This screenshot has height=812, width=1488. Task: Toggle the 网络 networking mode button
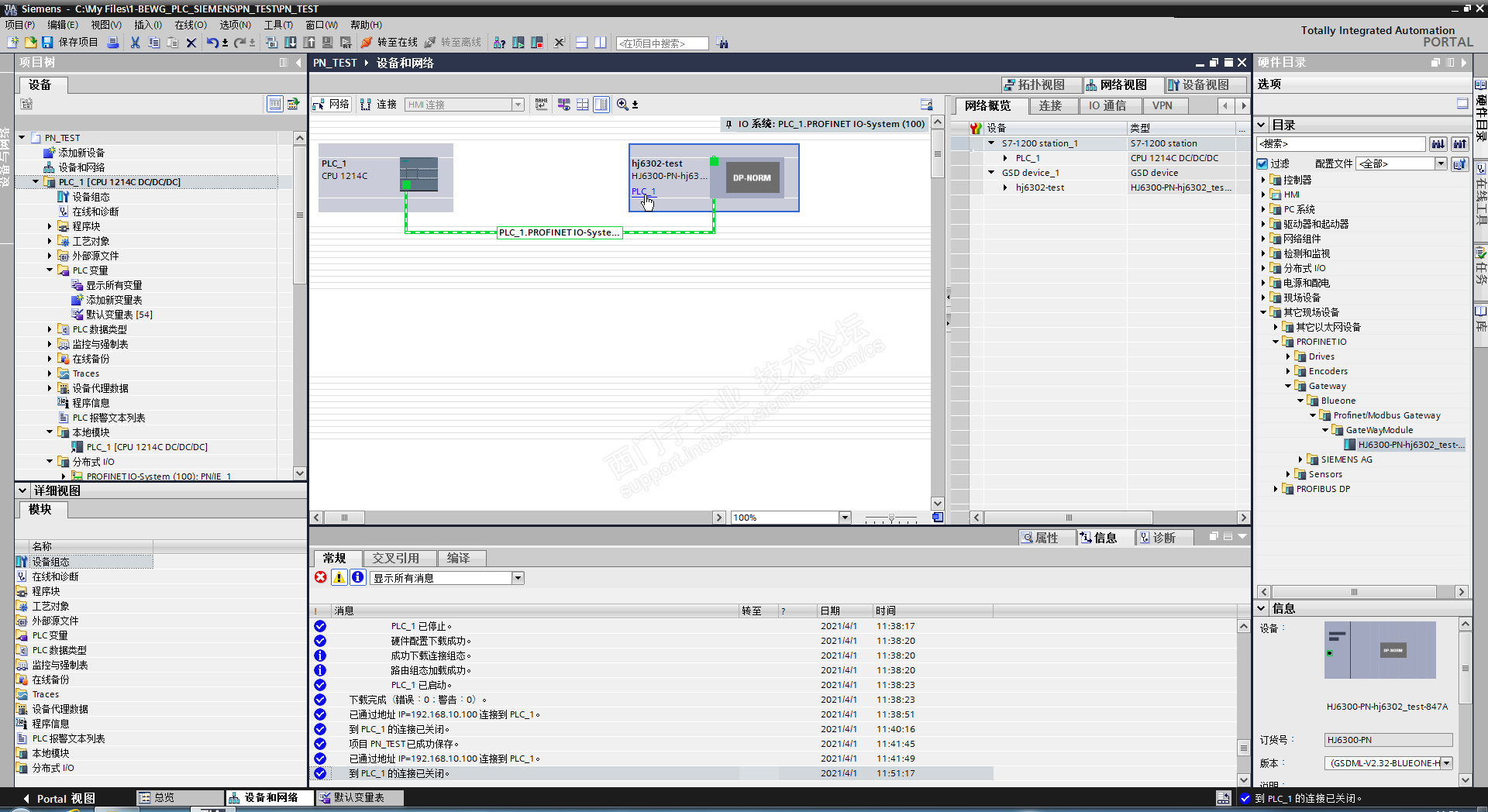click(331, 105)
